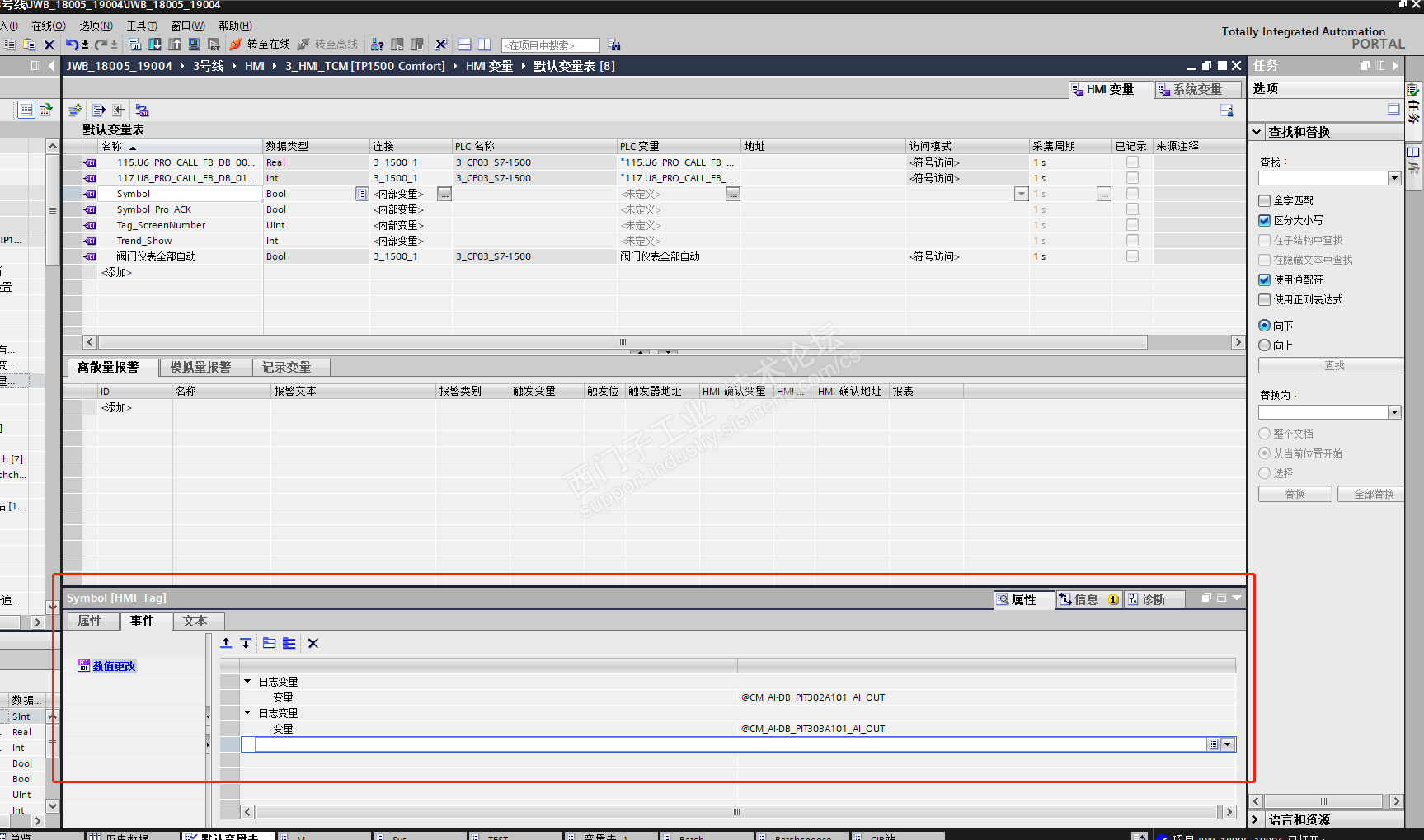Collapse inspector window using down arrow
Image resolution: width=1424 pixels, height=840 pixels.
(x=1237, y=598)
